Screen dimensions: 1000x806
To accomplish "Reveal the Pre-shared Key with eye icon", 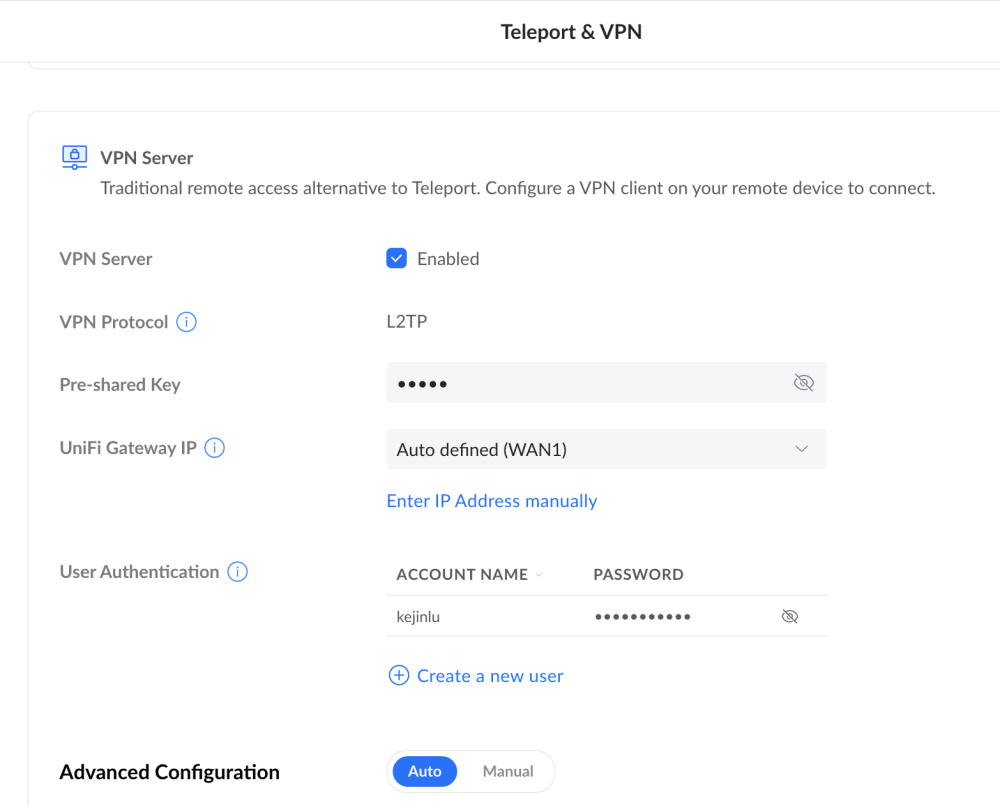I will coord(803,383).
